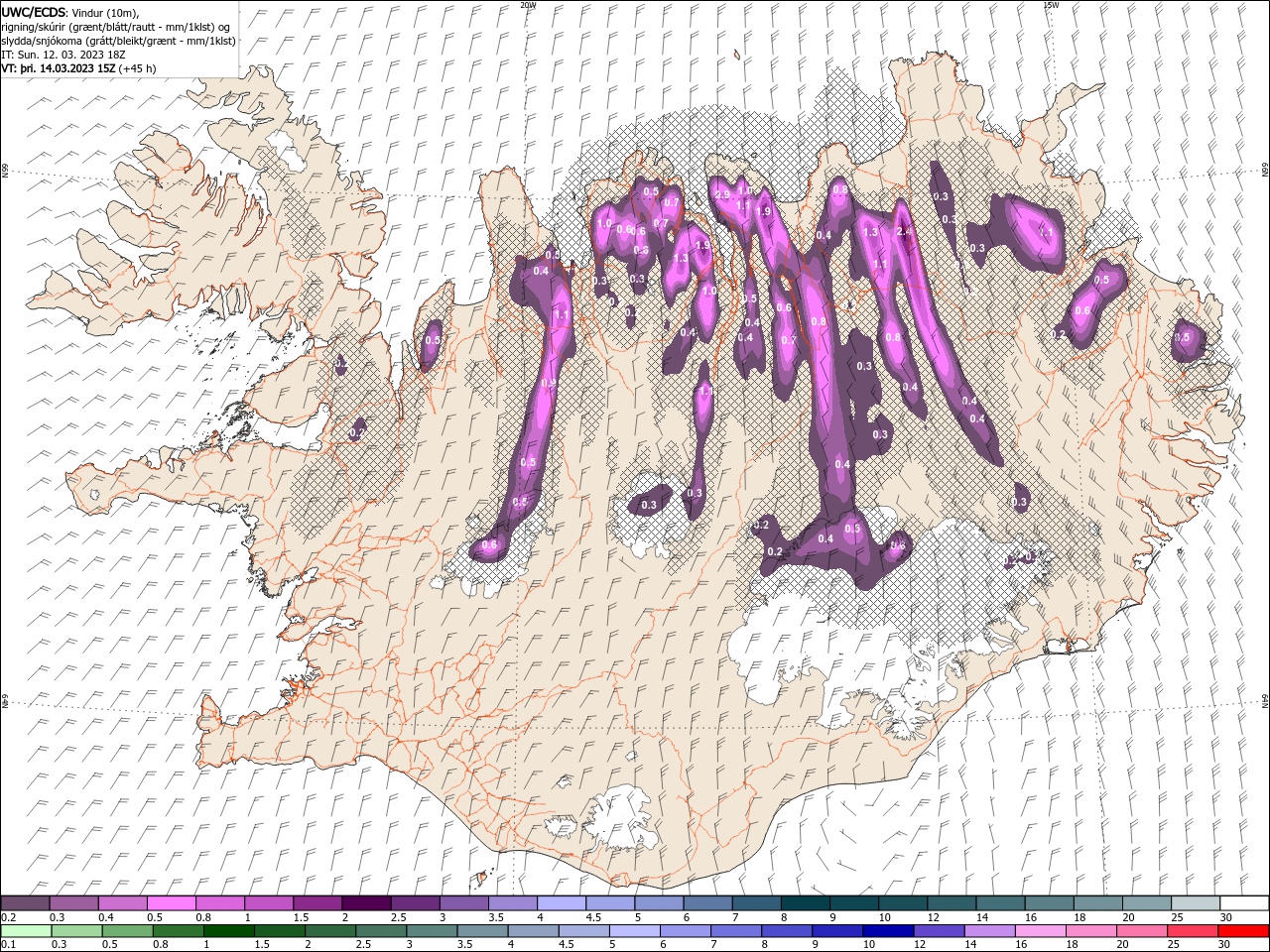Click the 6 slate-blue swatch in top legend row
The image size is (1270, 952).
point(707,903)
